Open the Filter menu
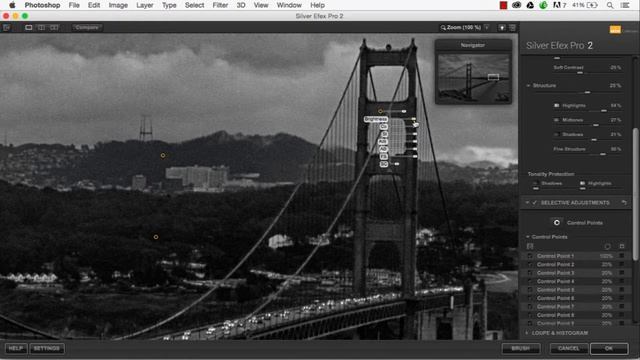The image size is (640, 360). point(220,5)
